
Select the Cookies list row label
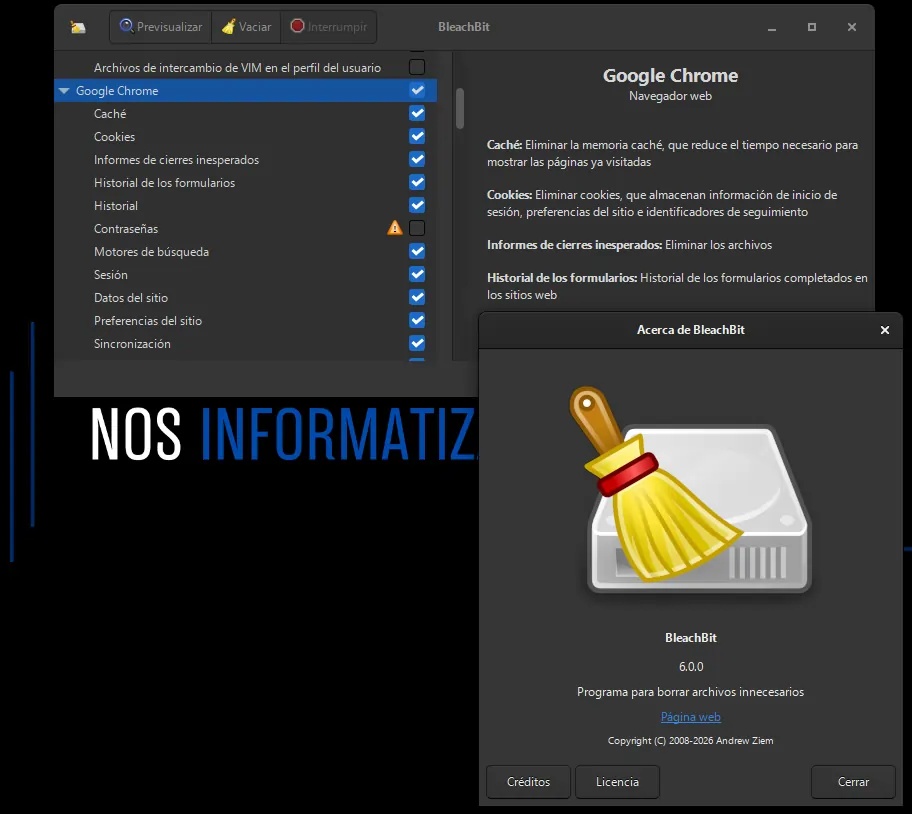(115, 137)
